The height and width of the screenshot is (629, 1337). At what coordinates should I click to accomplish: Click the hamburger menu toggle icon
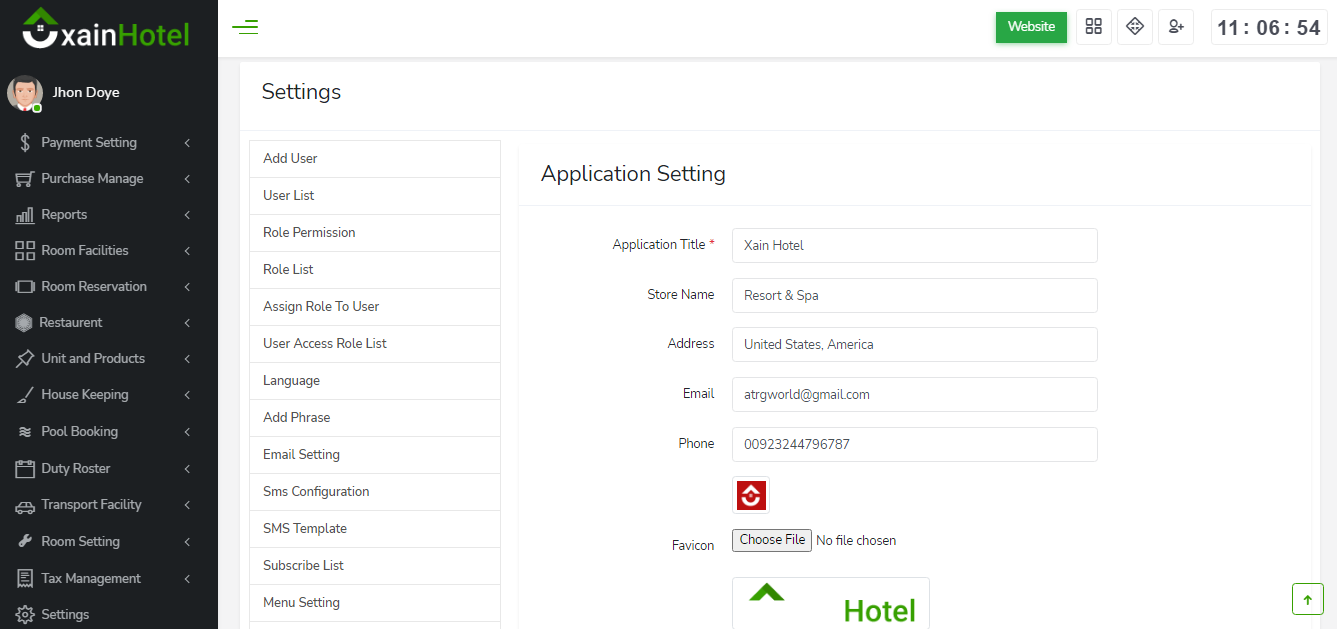click(x=245, y=27)
